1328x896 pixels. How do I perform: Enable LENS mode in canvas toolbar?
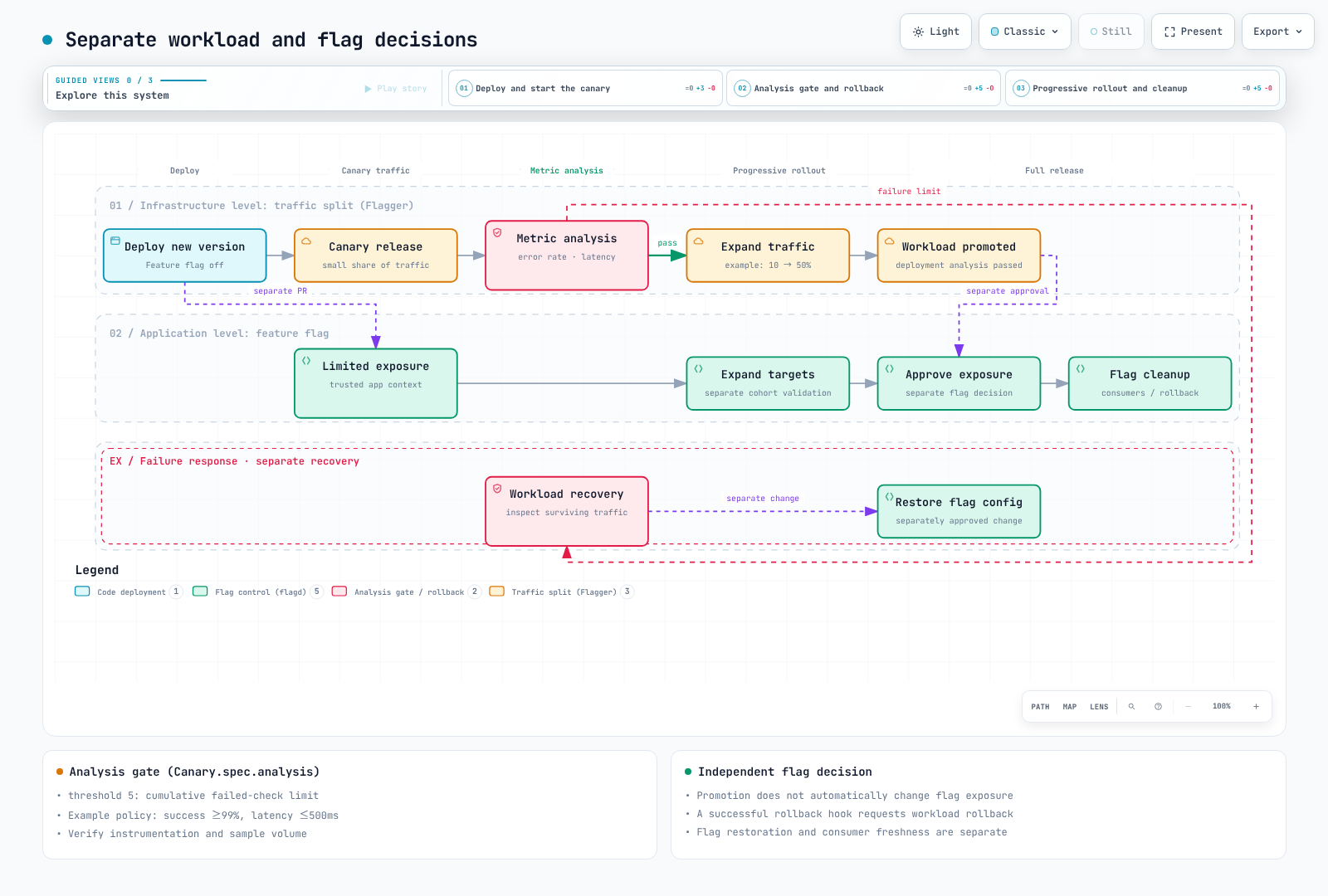coord(1099,707)
